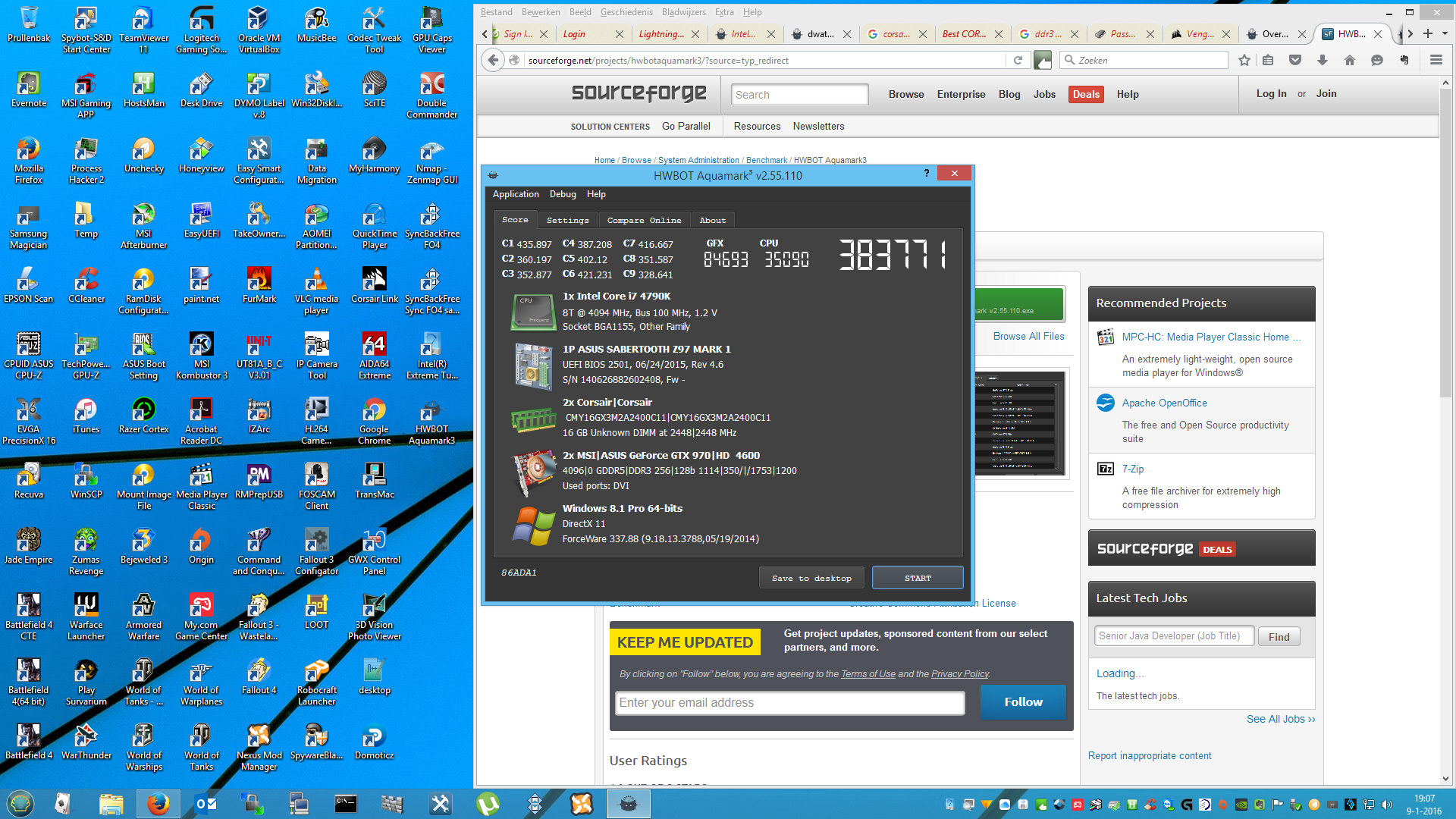Launch Fallout 4 desktop shortcut
Viewport: 1456px width, 819px height.
click(259, 677)
